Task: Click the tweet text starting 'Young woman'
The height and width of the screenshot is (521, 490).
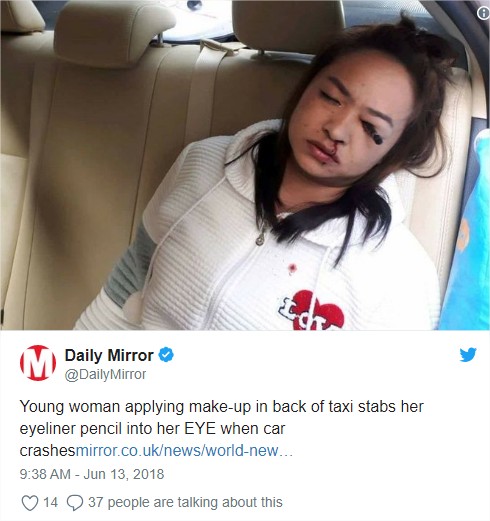Action: (x=221, y=429)
